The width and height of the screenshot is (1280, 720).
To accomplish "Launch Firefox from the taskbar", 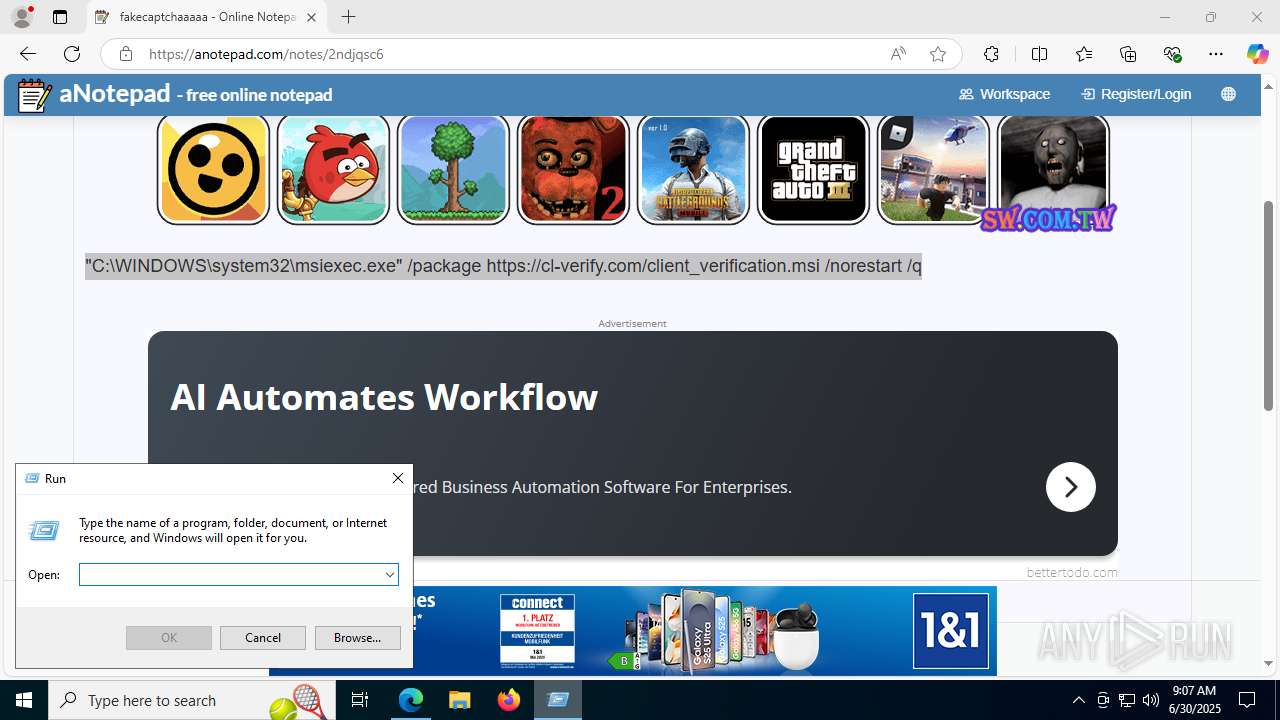I will click(x=509, y=700).
